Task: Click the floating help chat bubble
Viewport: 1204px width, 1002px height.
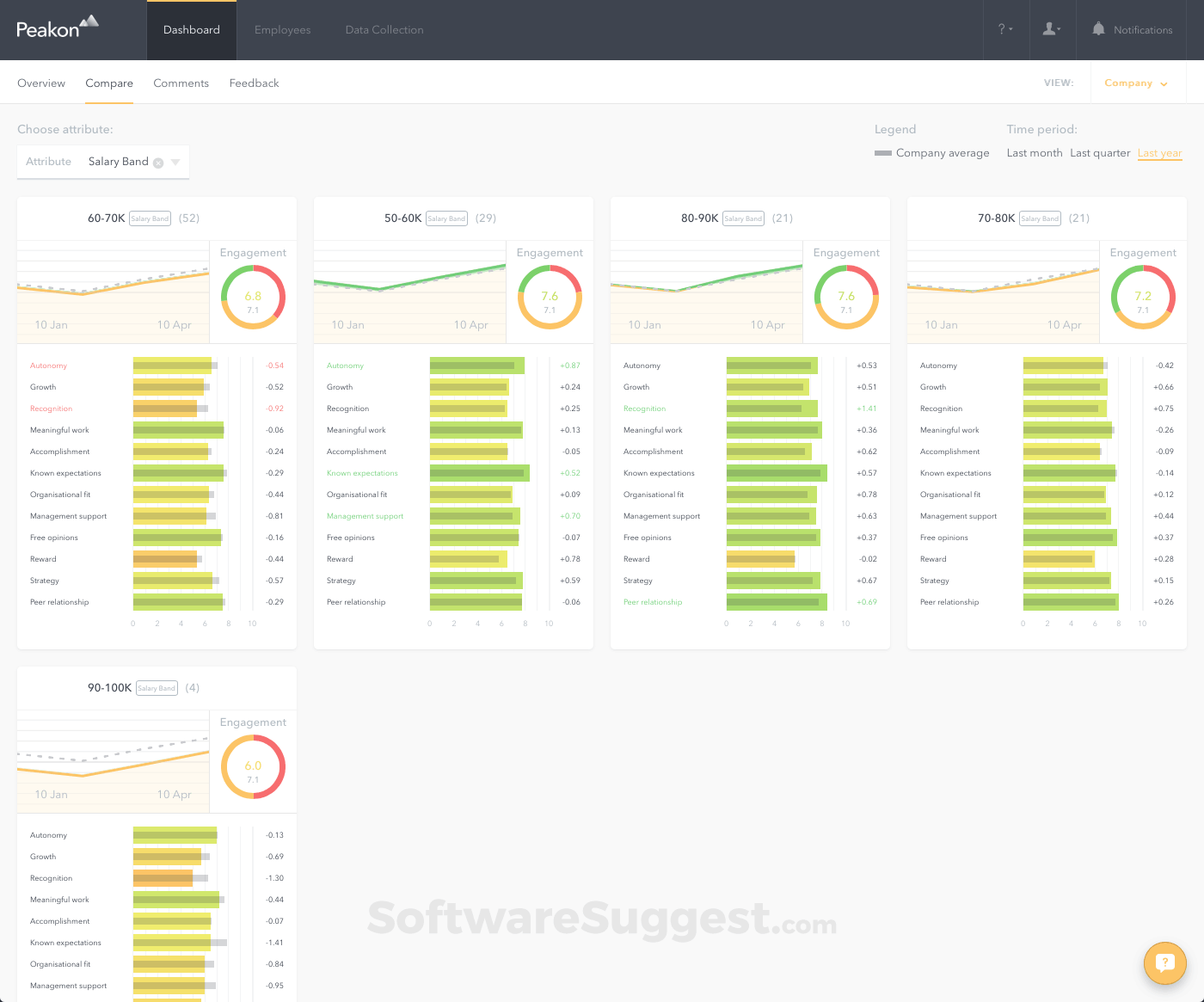Action: 1164,963
